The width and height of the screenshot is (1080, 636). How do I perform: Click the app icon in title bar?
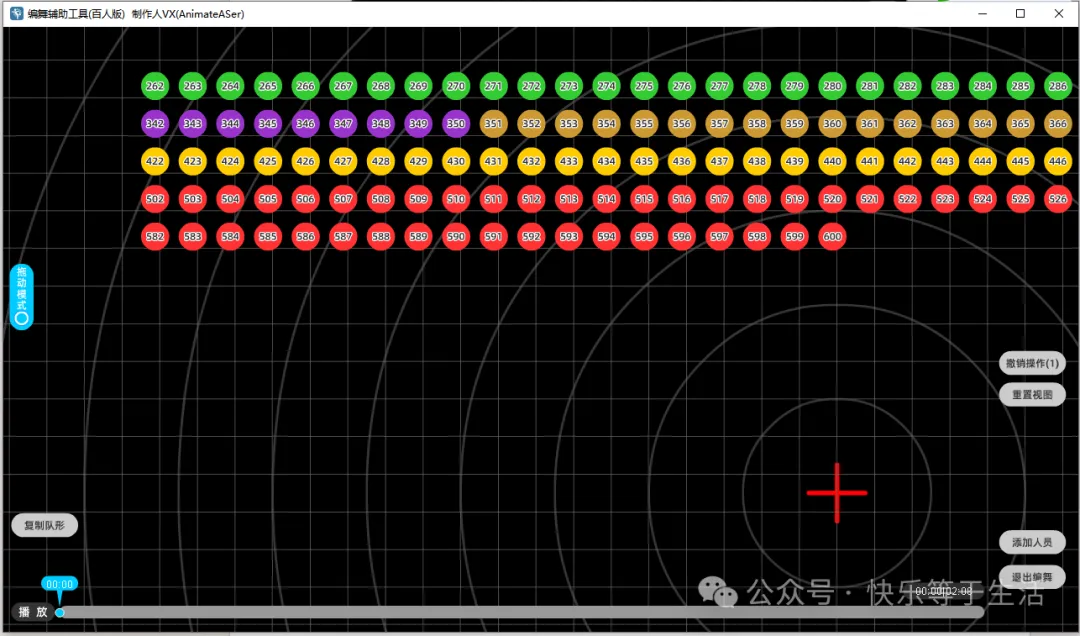[x=17, y=14]
